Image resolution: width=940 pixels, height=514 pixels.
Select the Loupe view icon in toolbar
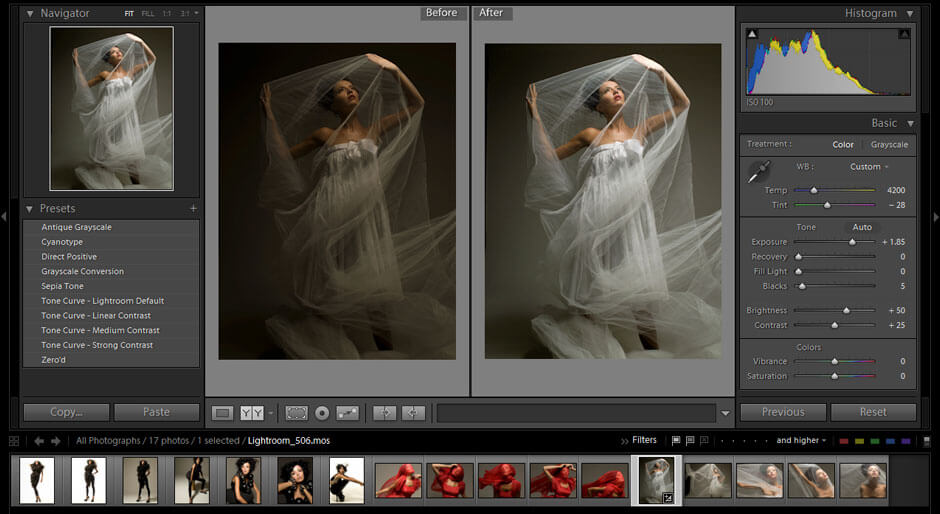click(x=223, y=412)
